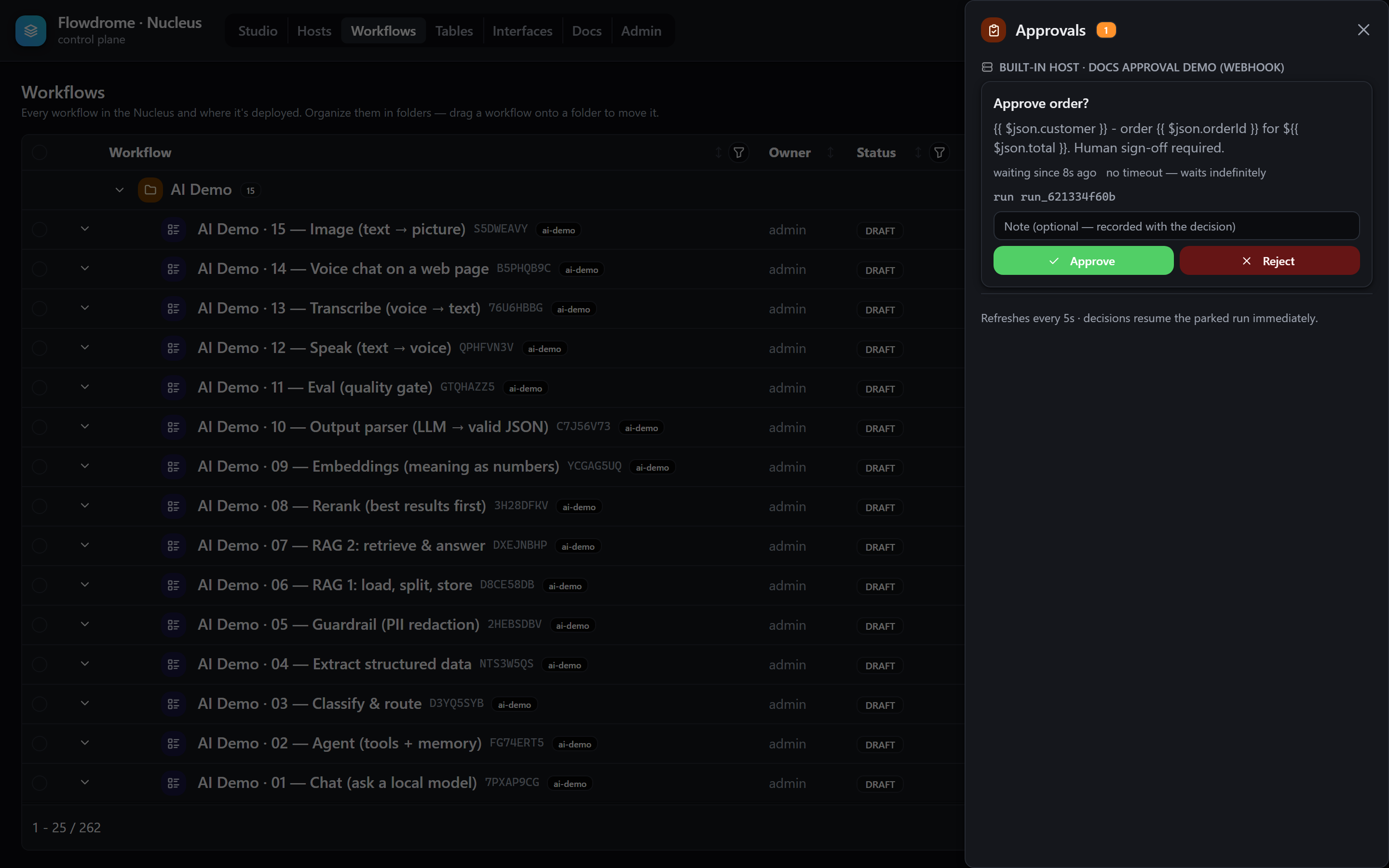Expand the AI Demo 03 Classify & route row

[x=85, y=704]
